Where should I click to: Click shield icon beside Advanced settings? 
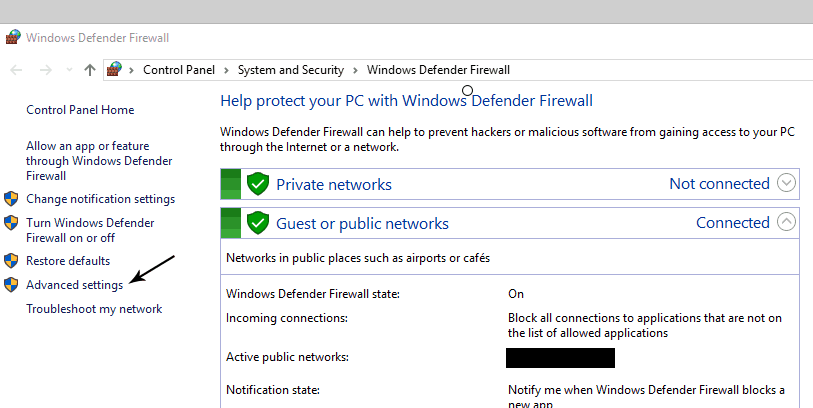click(x=11, y=285)
